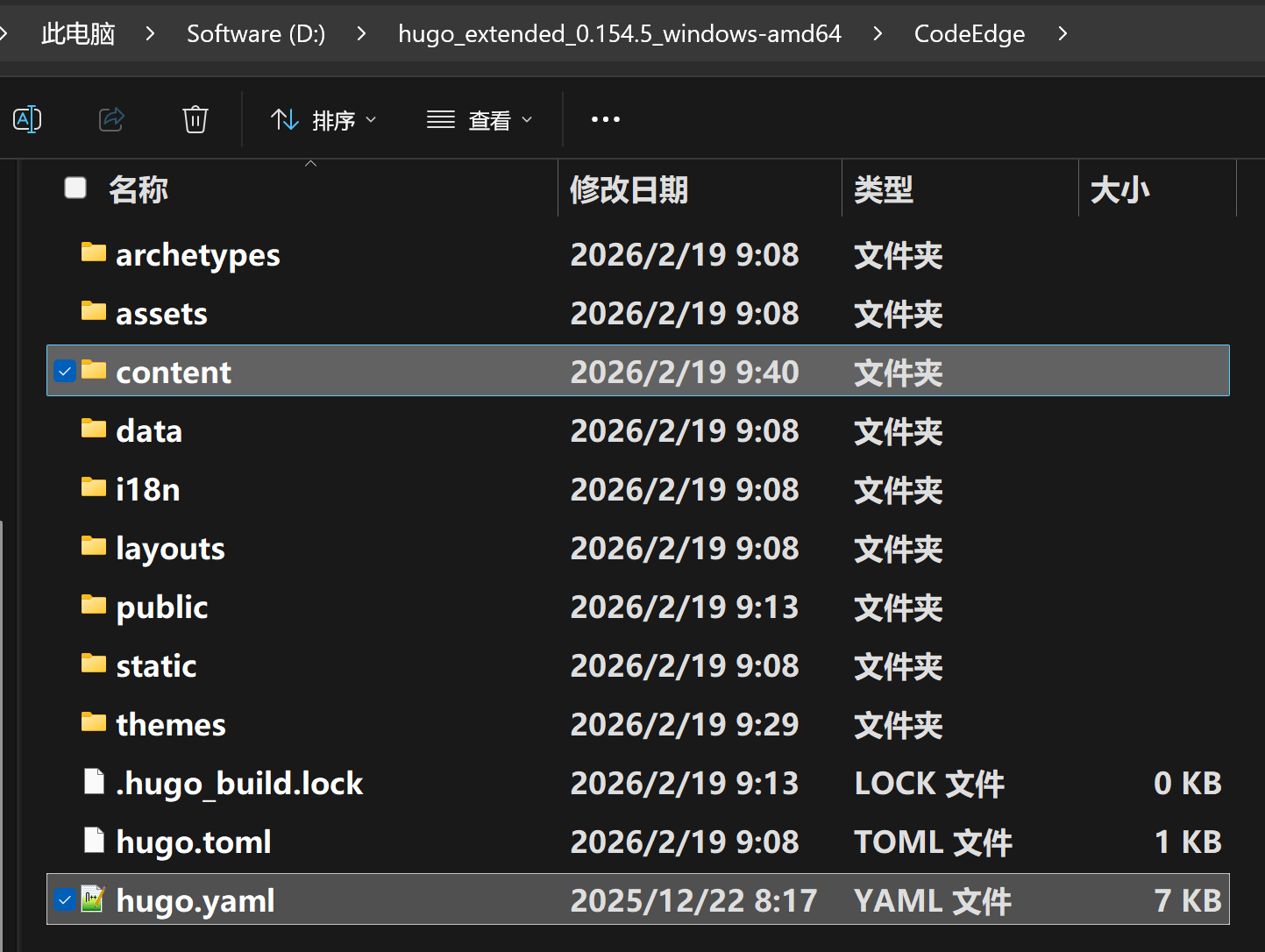
Task: Uncheck the hugo.yaml file checkbox
Action: [x=65, y=899]
